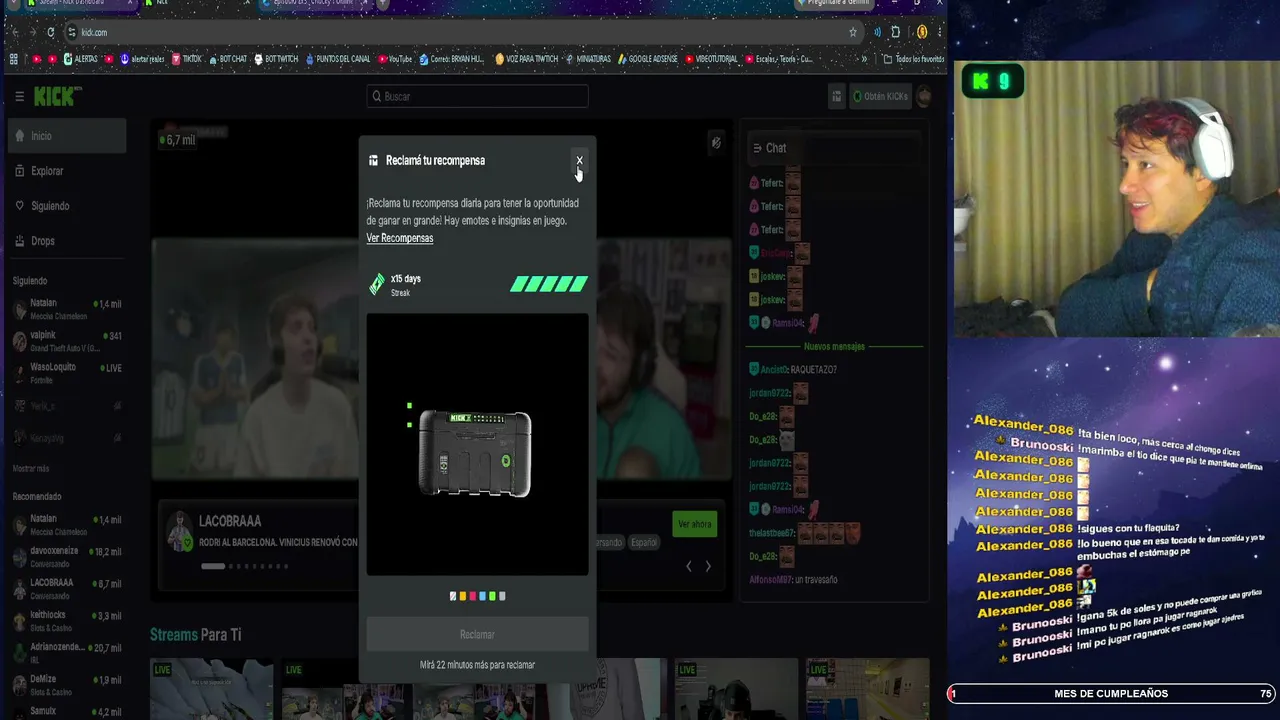Click the browser reload button

50,32
